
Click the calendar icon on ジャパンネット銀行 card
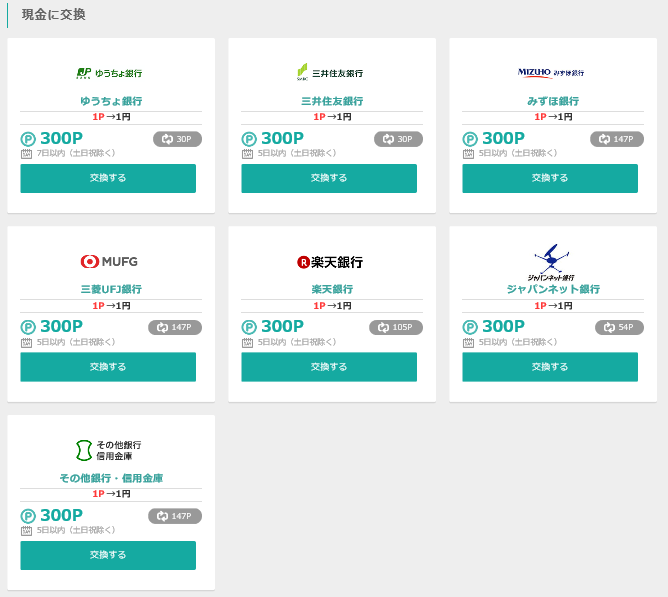(x=468, y=342)
